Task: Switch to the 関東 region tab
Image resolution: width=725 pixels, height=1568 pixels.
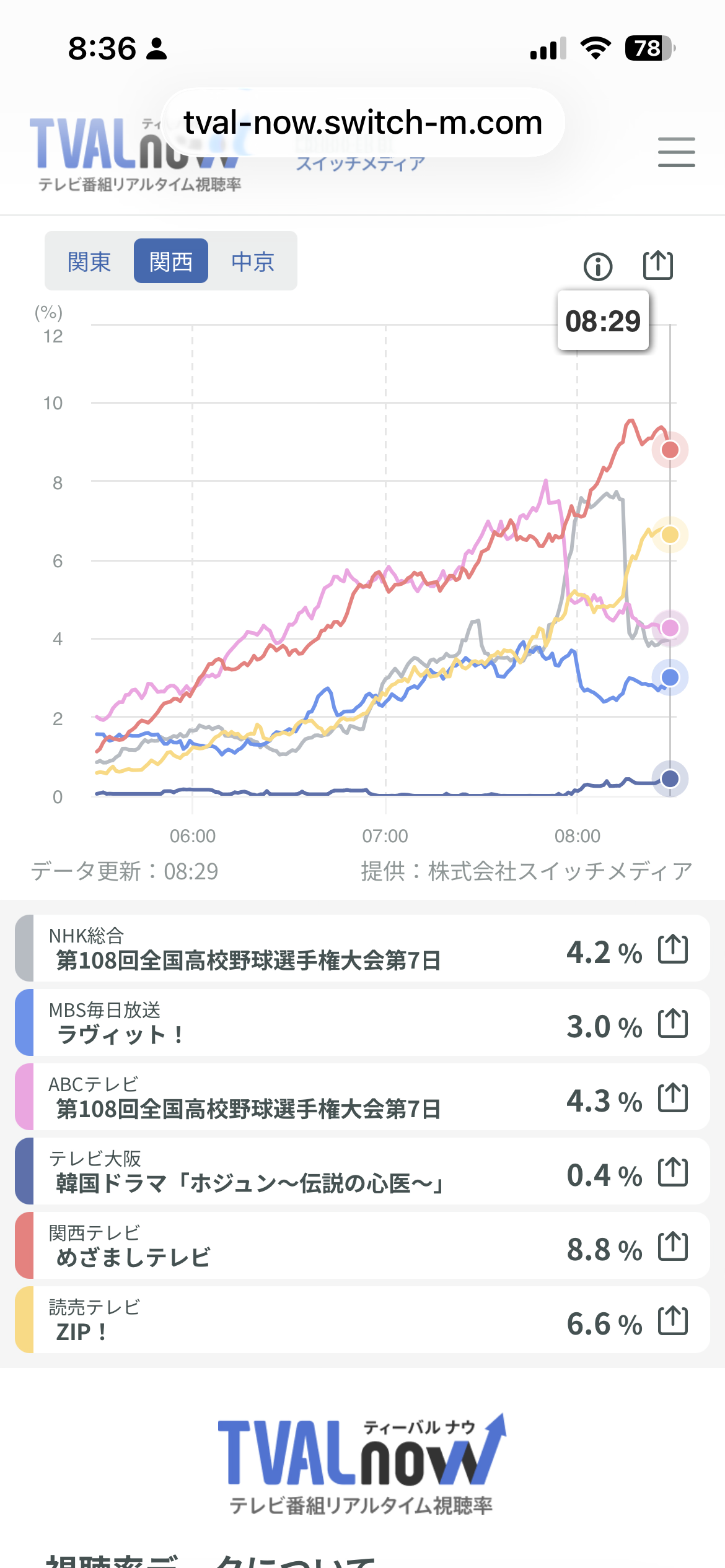Action: coord(89,261)
